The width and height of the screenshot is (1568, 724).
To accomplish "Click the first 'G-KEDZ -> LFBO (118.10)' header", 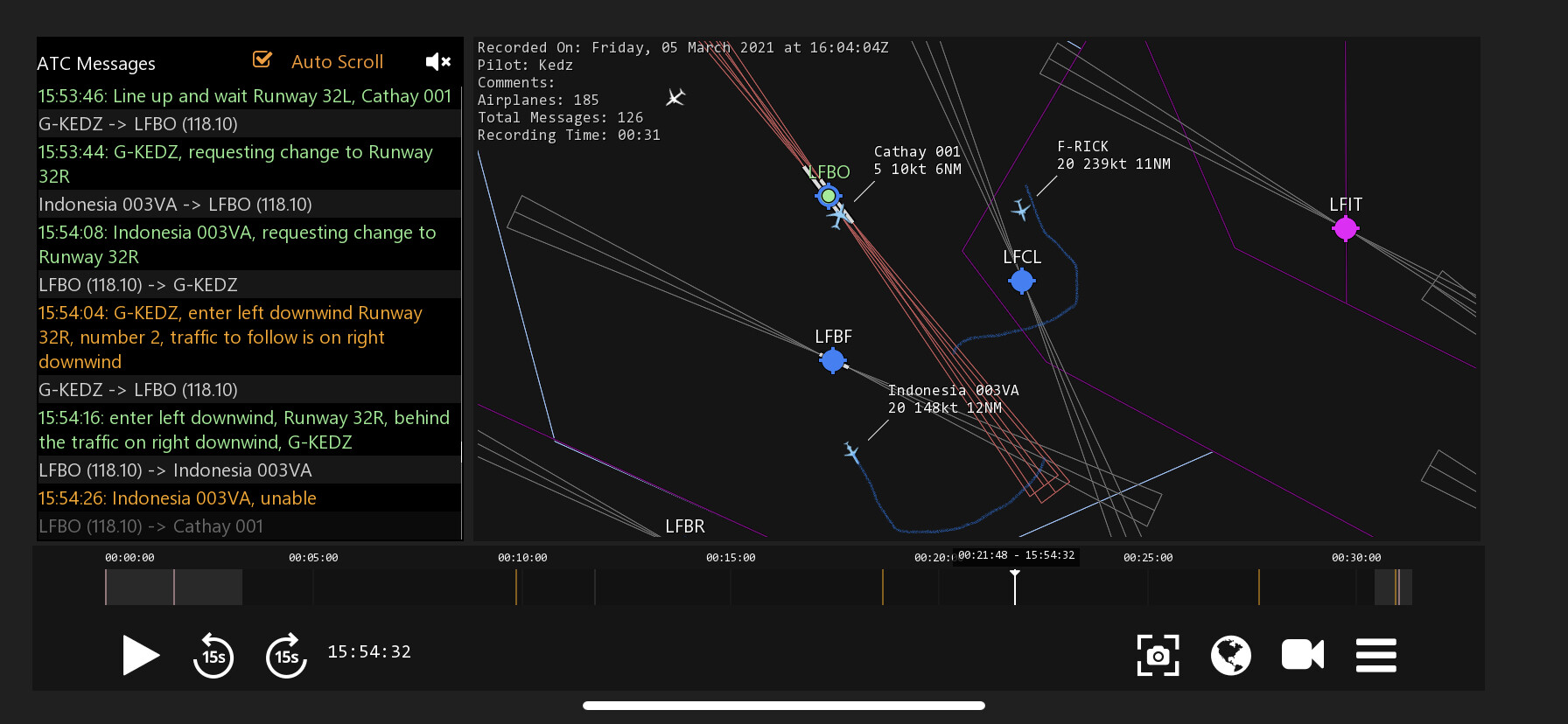I will coord(248,124).
